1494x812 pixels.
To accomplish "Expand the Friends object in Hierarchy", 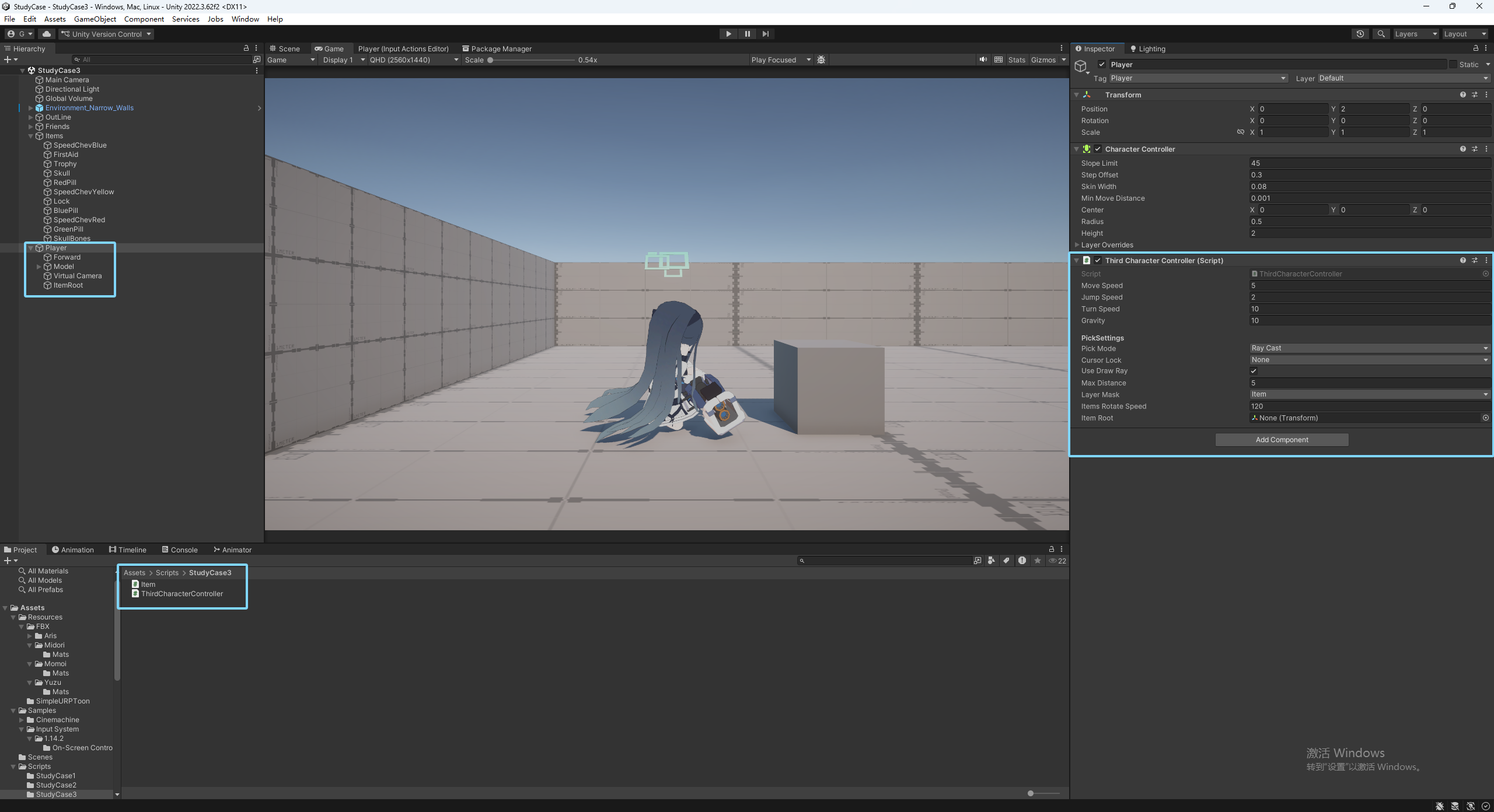I will click(x=31, y=127).
